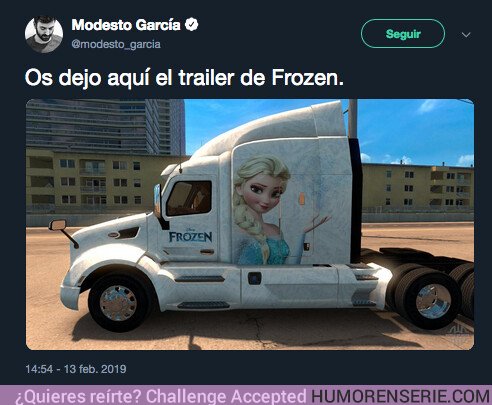Click the HUMORENSERIE.COM watermark
This screenshot has width=492, height=405.
tap(400, 396)
